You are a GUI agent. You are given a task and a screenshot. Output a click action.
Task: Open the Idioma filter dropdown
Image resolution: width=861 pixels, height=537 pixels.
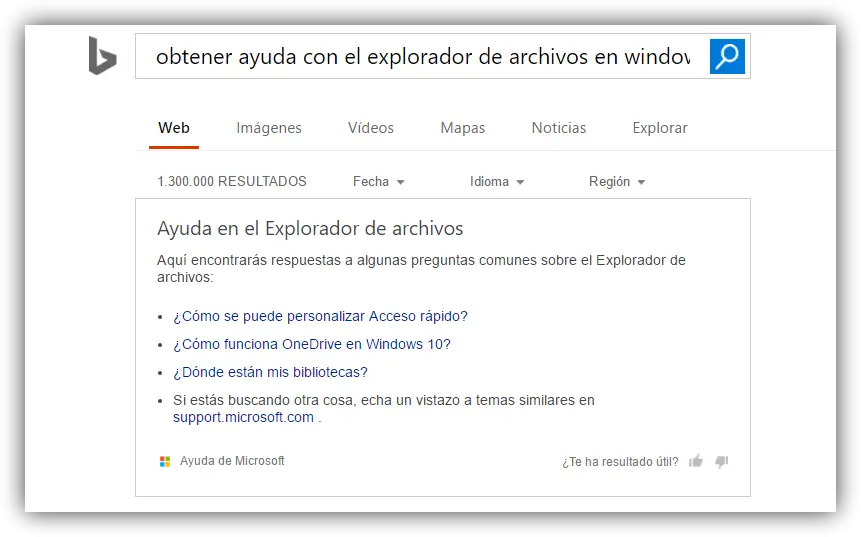(x=497, y=181)
